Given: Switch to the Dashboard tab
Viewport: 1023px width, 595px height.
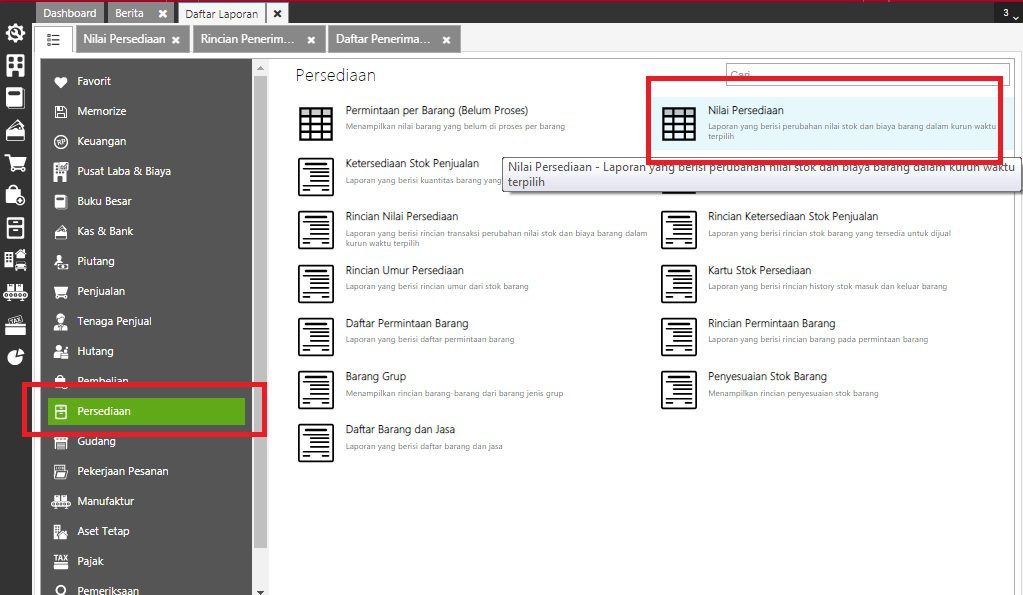Looking at the screenshot, I should (70, 13).
